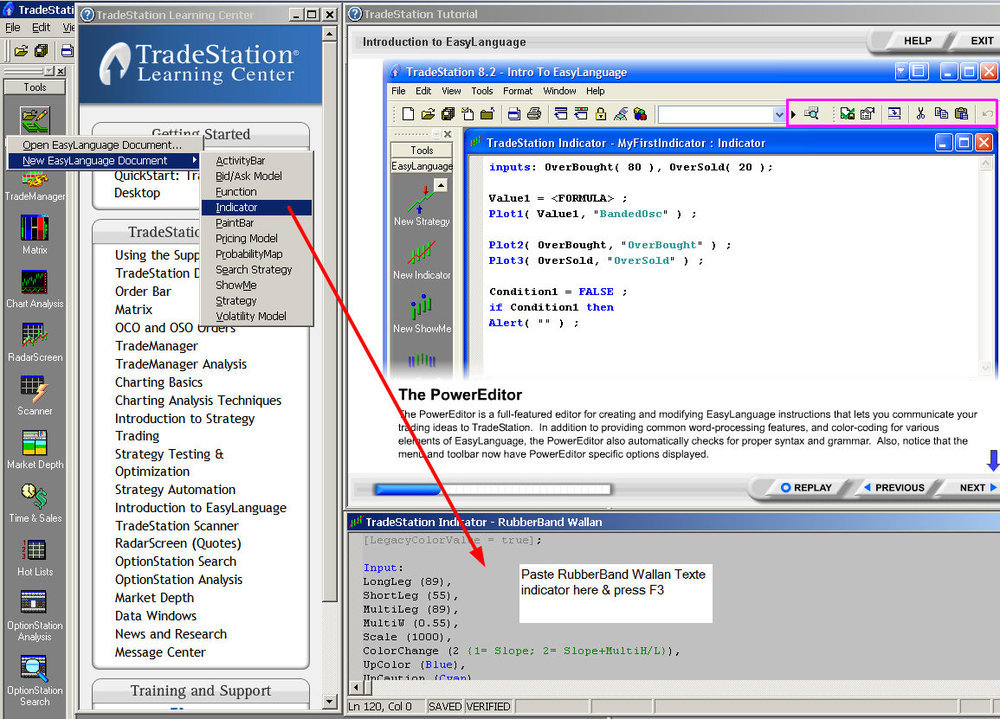Click the PREVIOUS button

pos(893,487)
